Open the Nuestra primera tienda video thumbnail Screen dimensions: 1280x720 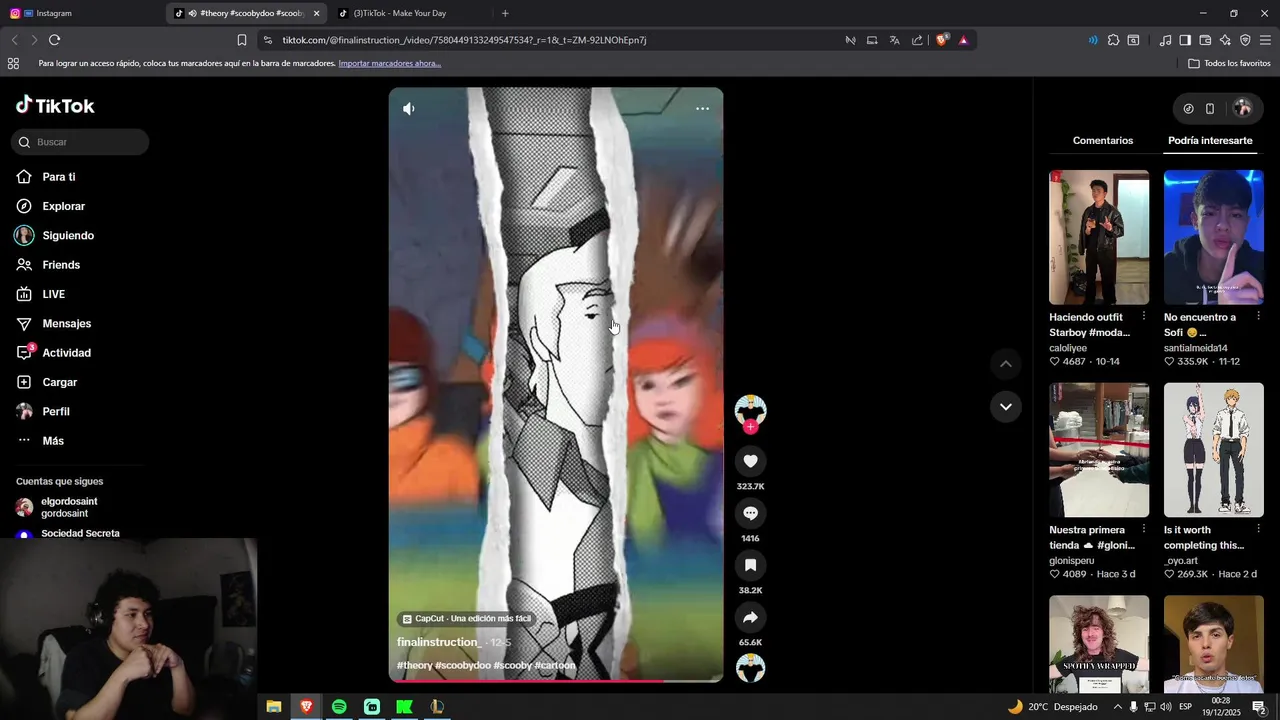(1099, 450)
